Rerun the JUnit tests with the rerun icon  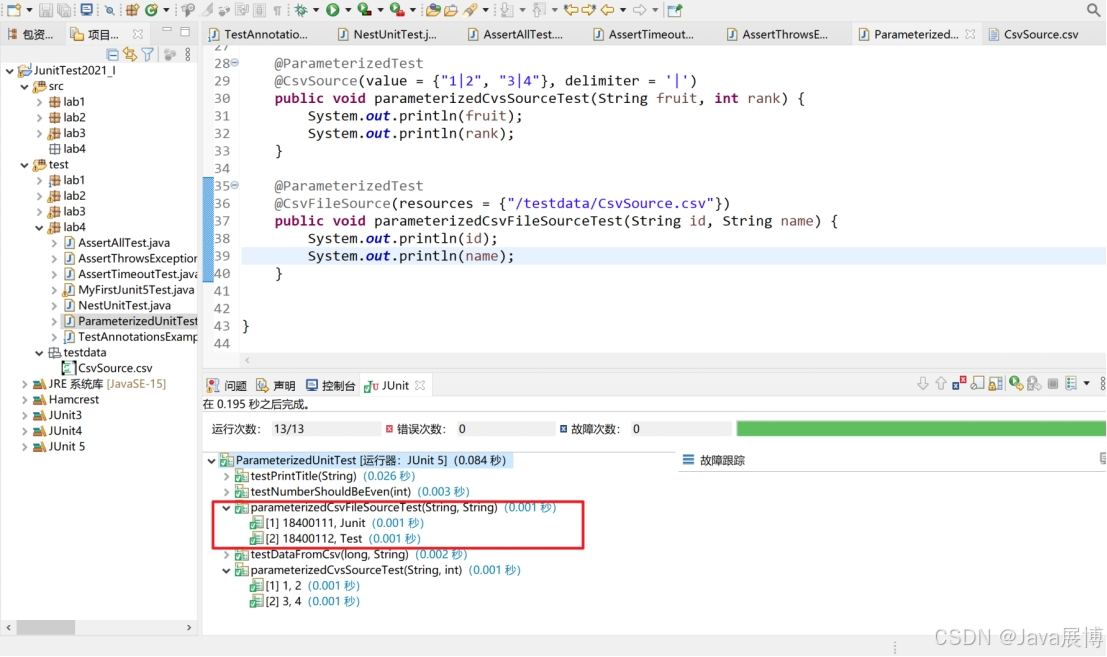pyautogui.click(x=1015, y=382)
